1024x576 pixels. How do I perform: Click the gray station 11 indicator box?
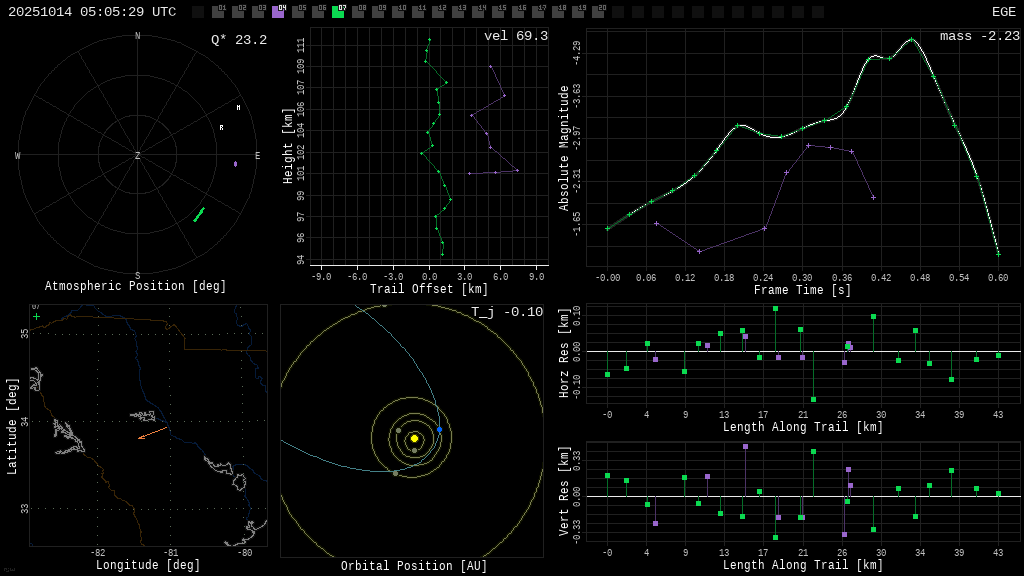pos(418,12)
